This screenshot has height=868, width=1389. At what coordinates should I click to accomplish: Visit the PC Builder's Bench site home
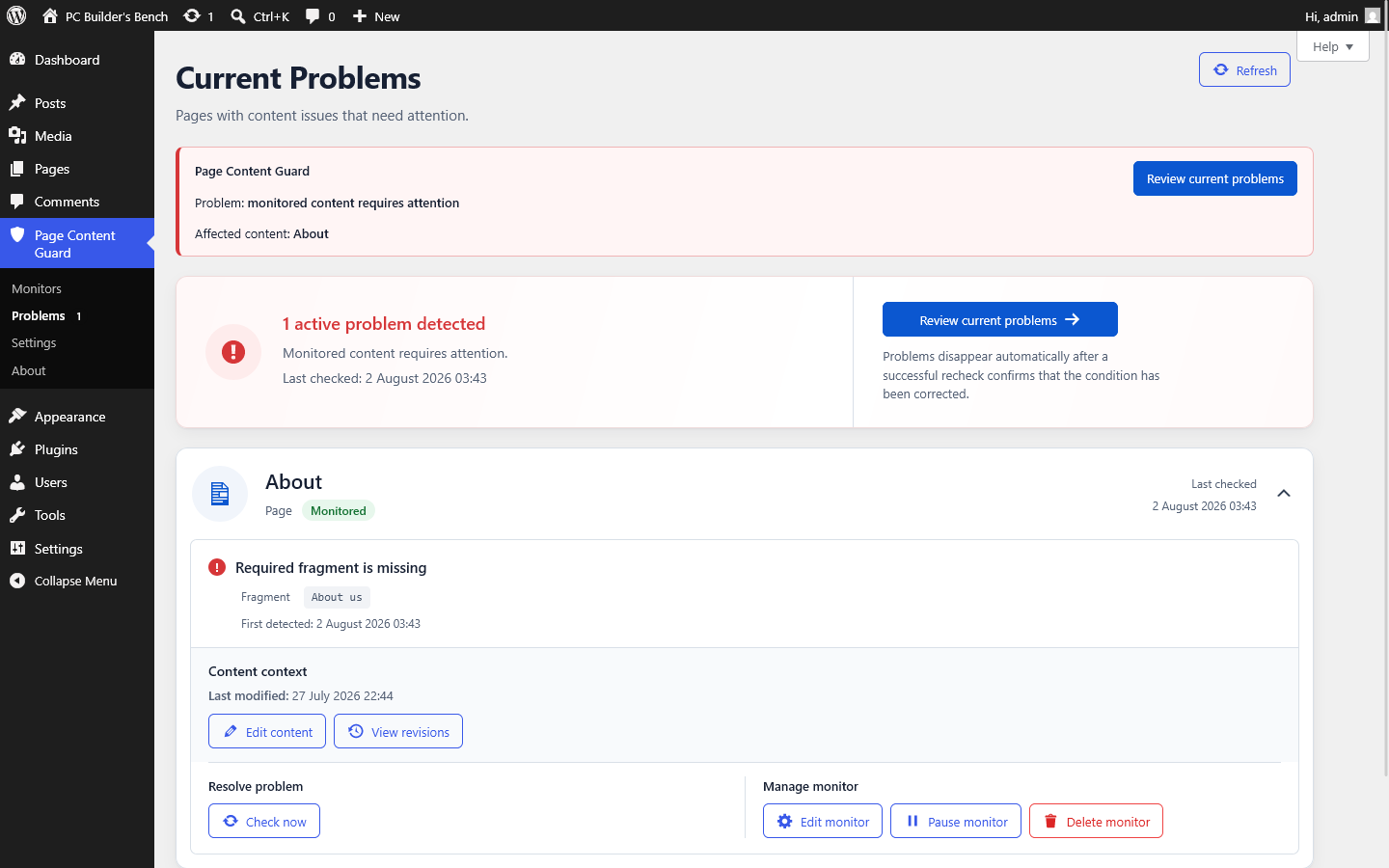point(105,16)
